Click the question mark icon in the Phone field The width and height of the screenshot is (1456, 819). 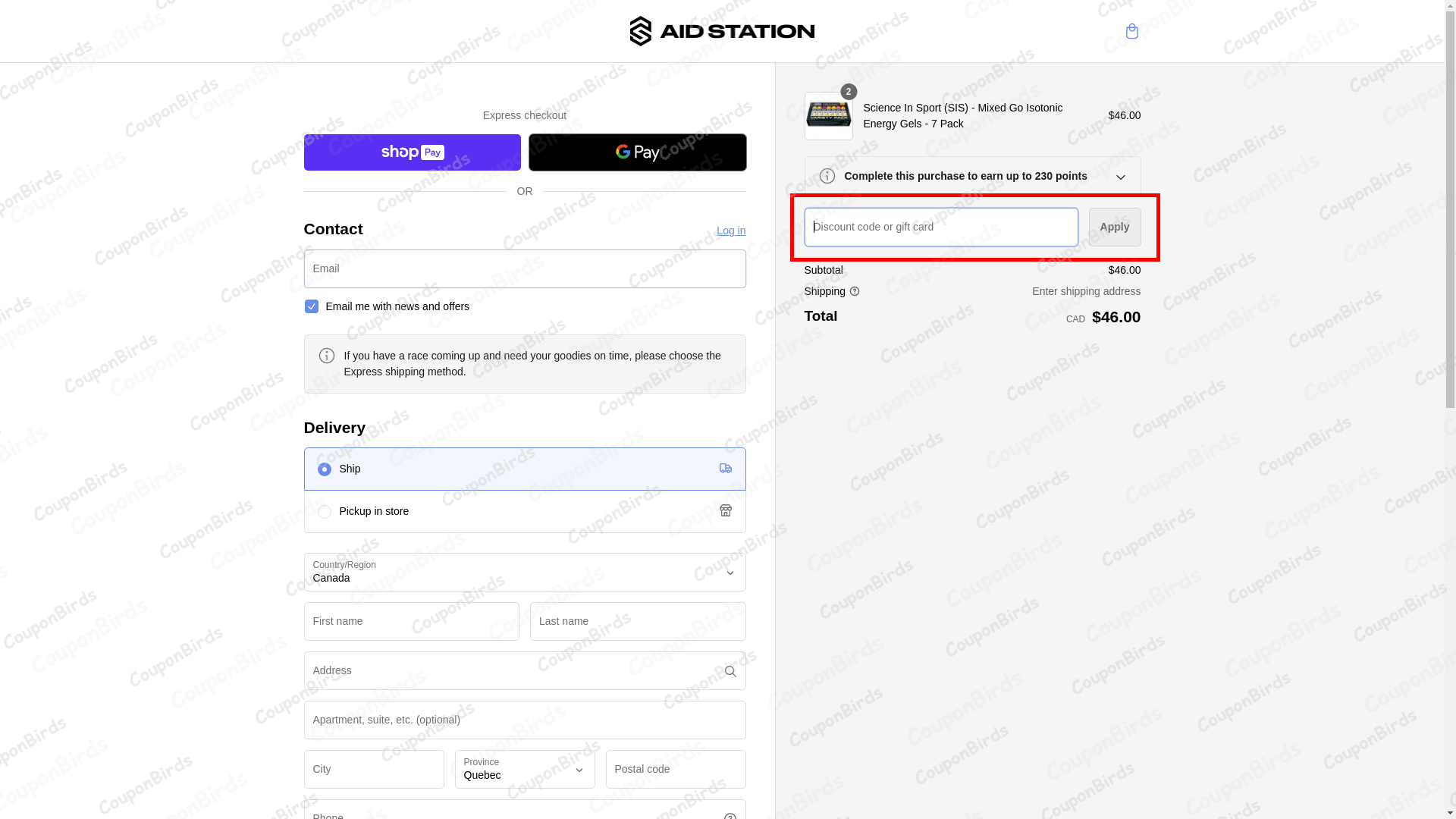[x=730, y=815]
